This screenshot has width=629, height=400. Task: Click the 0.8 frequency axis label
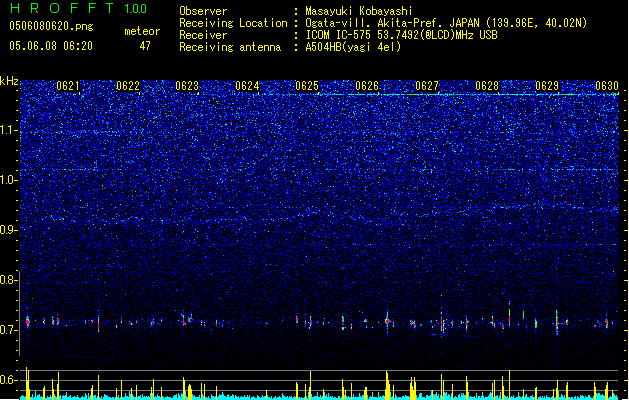click(9, 280)
